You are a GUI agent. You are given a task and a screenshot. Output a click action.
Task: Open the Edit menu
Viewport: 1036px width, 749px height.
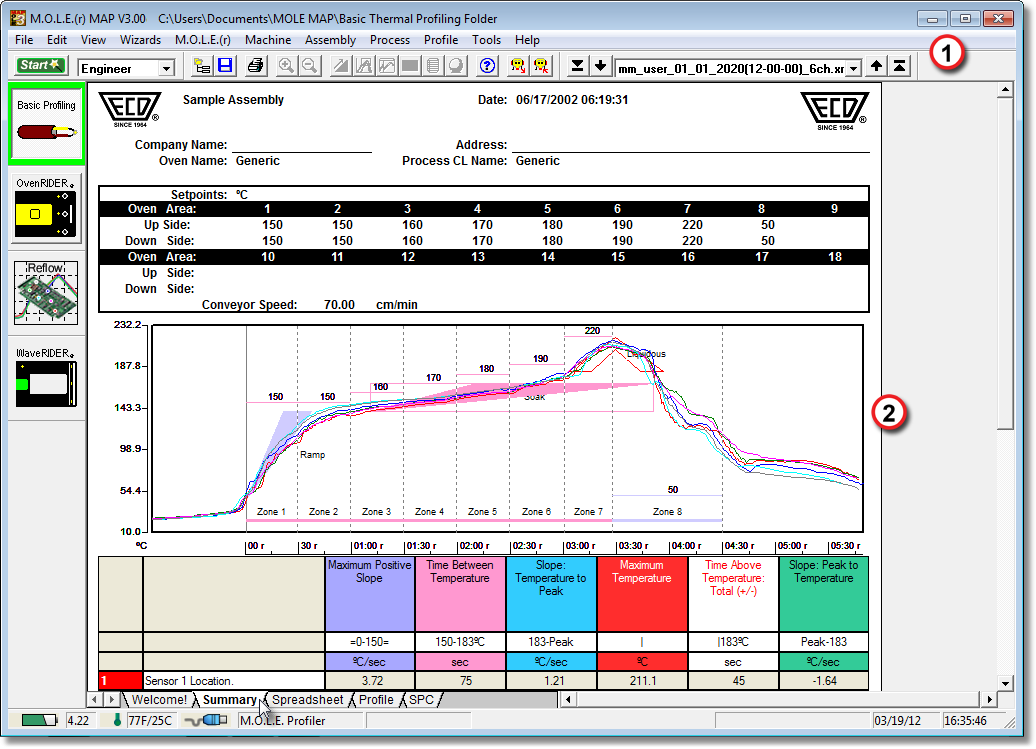tap(57, 40)
